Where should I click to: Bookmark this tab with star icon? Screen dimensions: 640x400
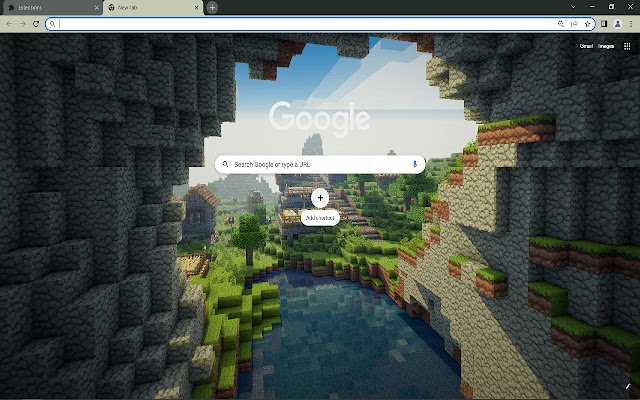[587, 24]
